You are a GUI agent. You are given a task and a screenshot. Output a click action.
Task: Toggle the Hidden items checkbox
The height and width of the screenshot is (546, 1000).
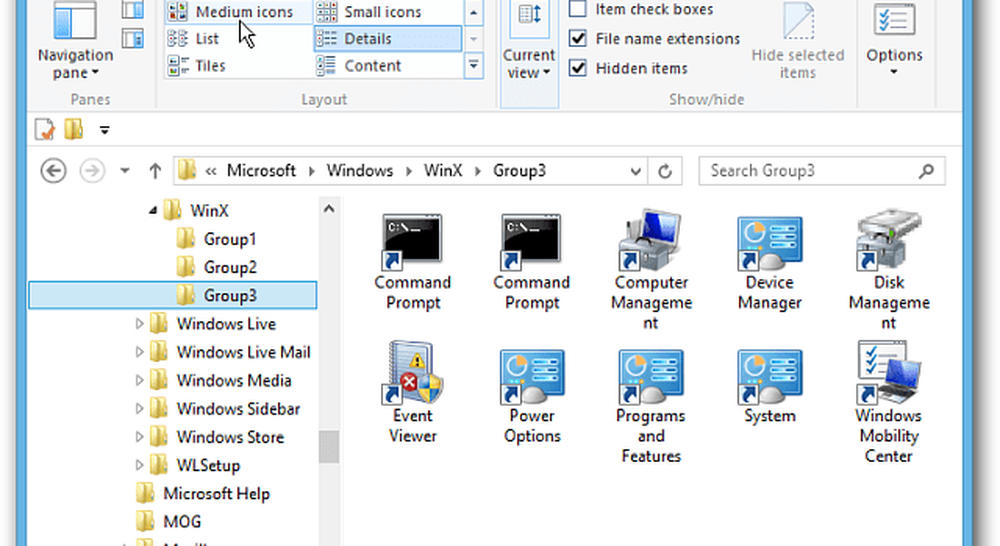click(x=578, y=68)
